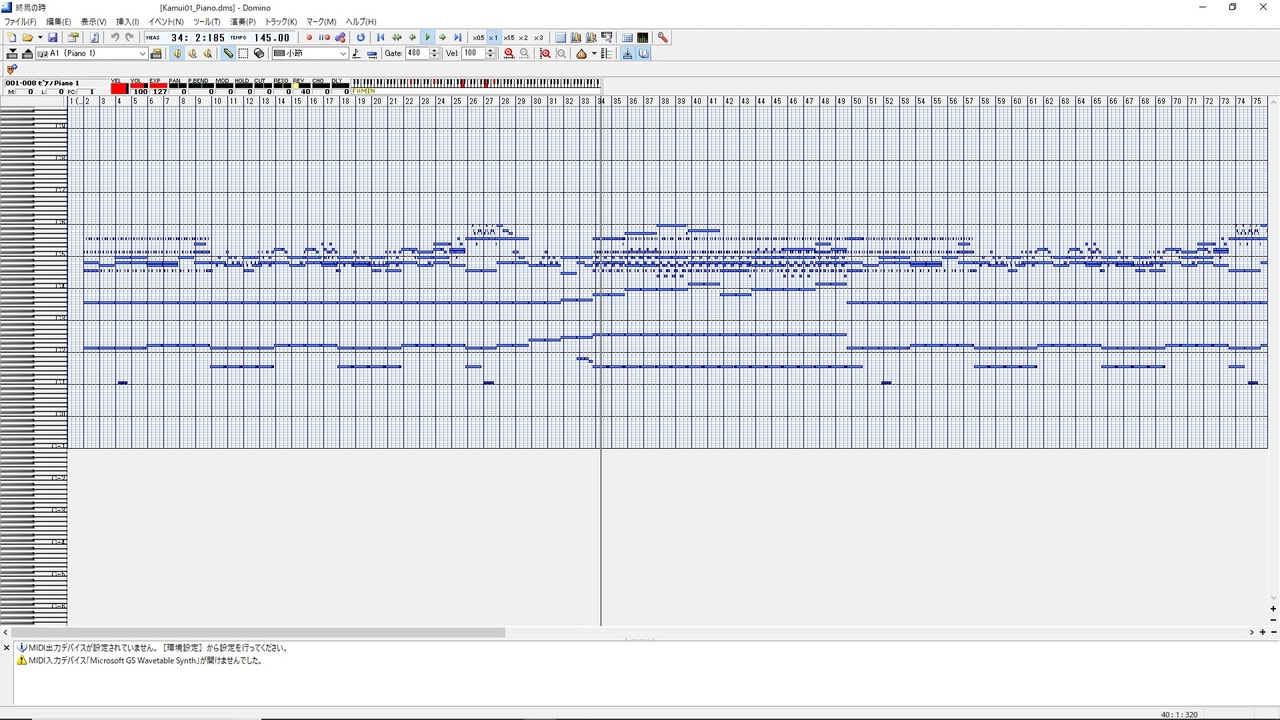This screenshot has height=720, width=1280.
Task: Toggle the onion skin icon
Action: (x=581, y=53)
